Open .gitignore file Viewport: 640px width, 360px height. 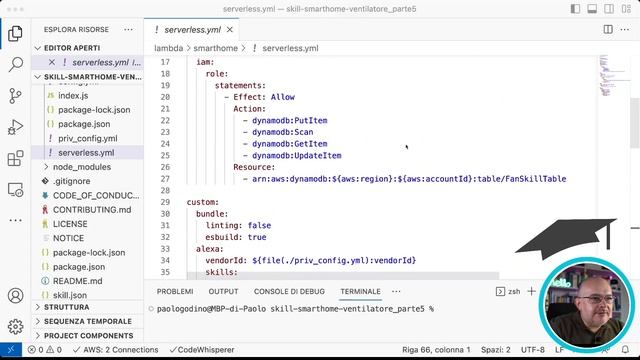pyautogui.click(x=72, y=181)
